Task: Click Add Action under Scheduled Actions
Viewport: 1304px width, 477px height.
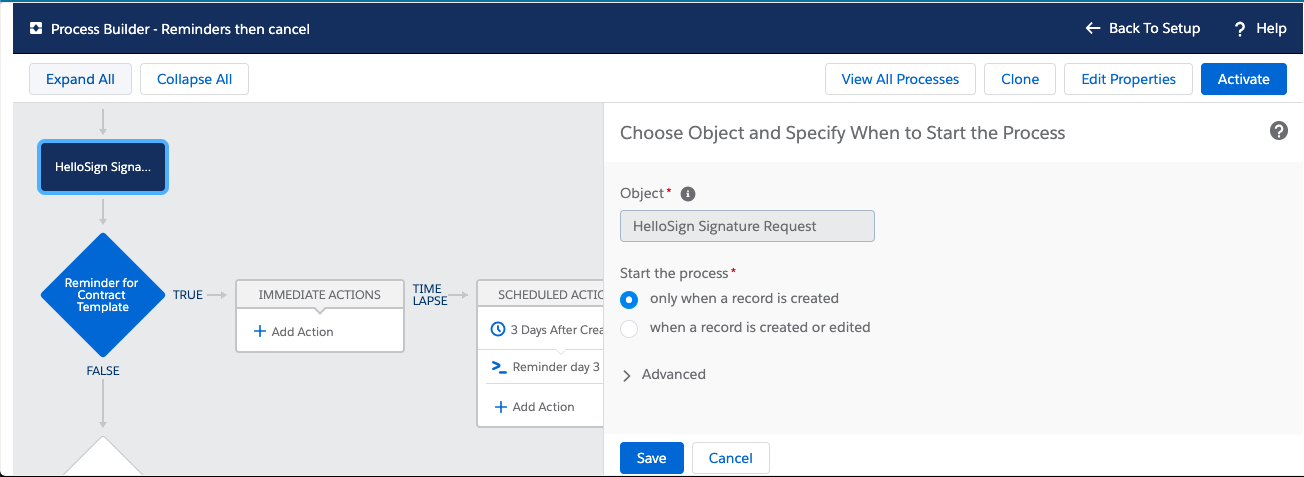Action: tap(535, 407)
